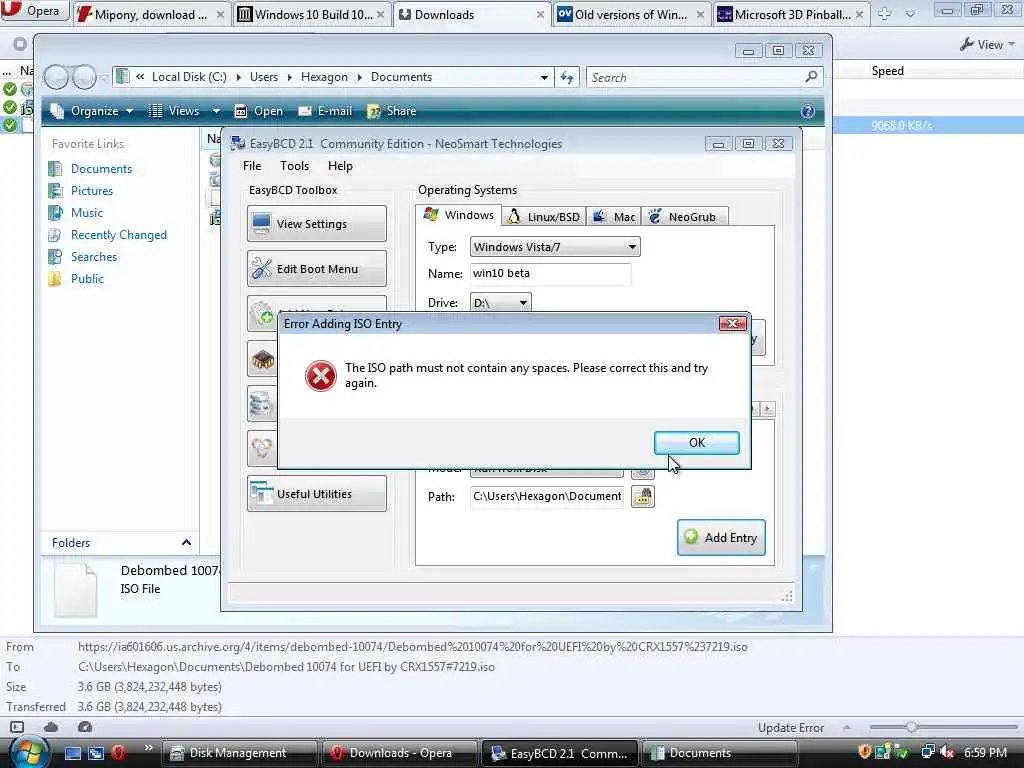Image resolution: width=1024 pixels, height=768 pixels.
Task: Switch to Microsoft 3D Pinball Opera tab
Action: click(792, 14)
